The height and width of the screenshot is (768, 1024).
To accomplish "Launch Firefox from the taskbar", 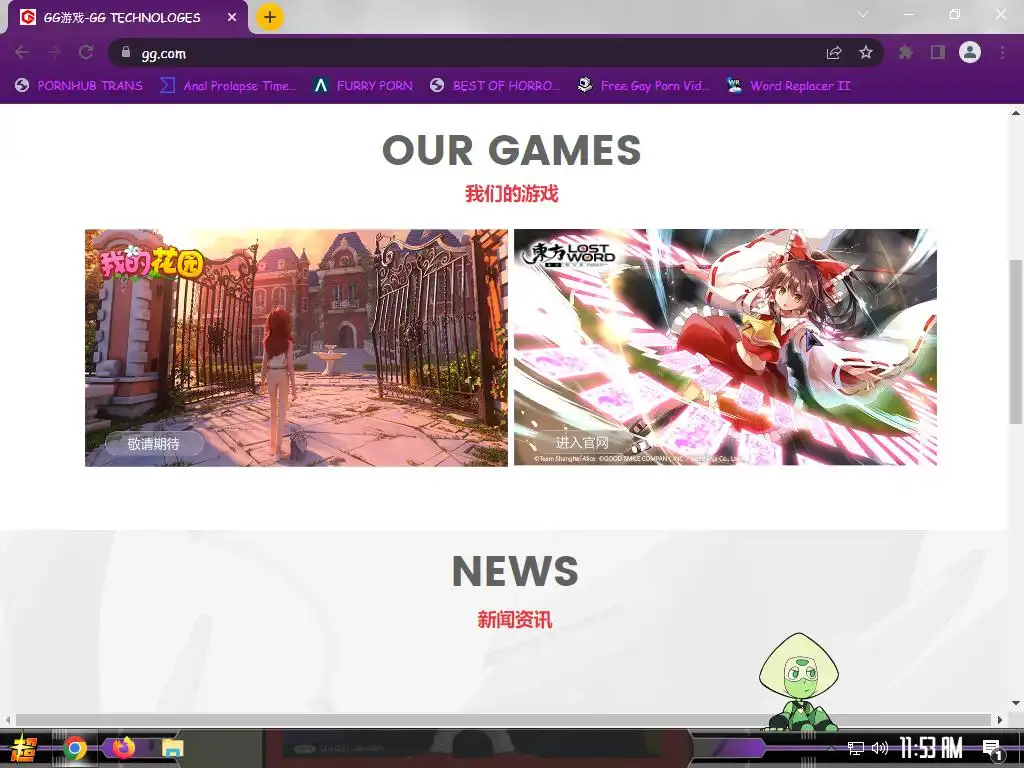I will click(x=122, y=748).
